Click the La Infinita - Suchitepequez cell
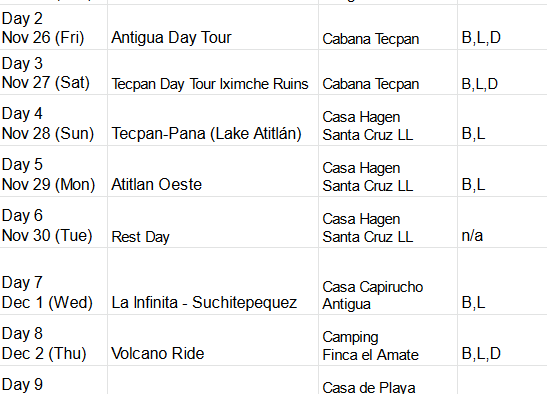 click(x=213, y=281)
